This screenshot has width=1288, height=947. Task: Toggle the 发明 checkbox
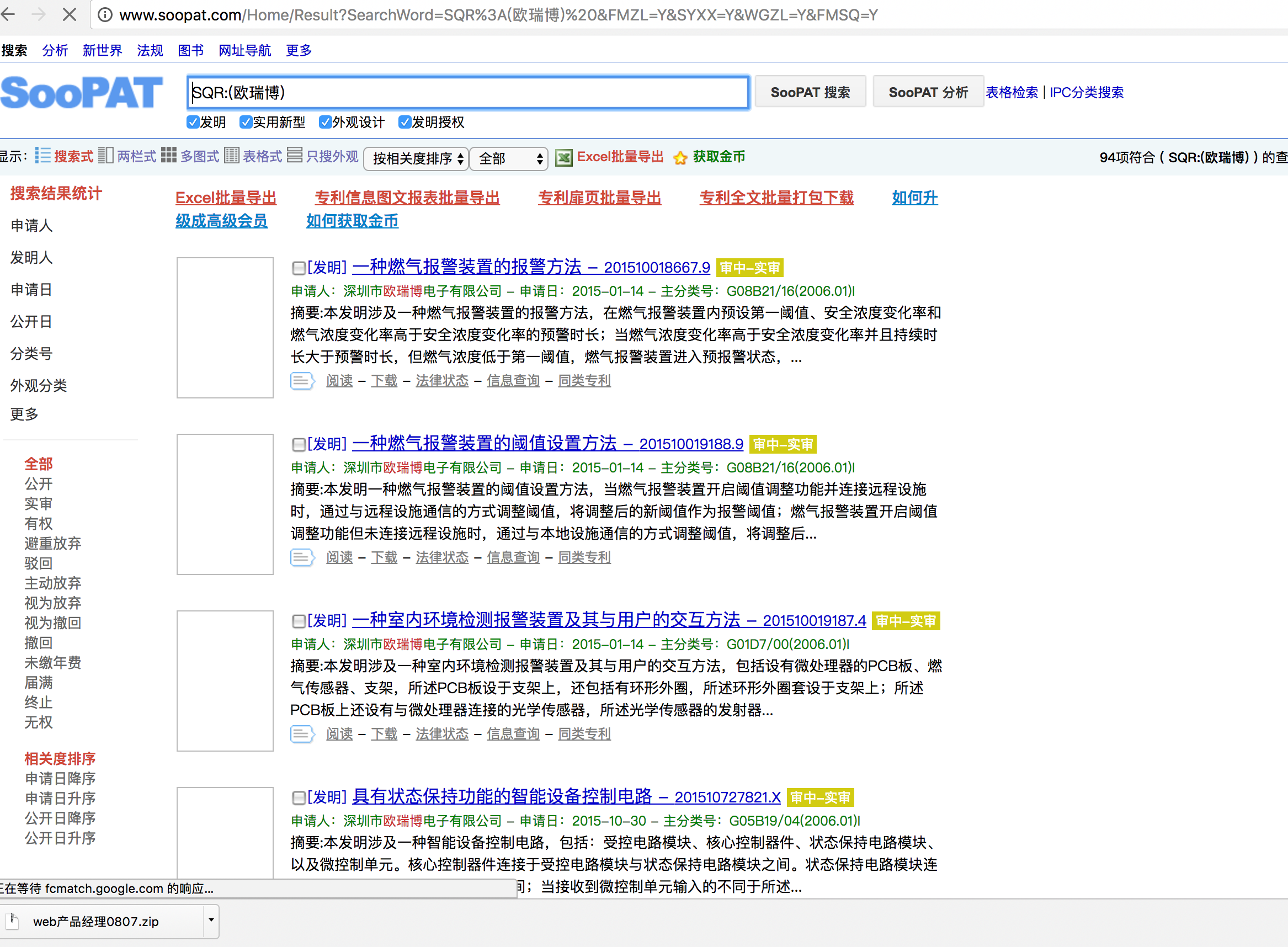pos(193,122)
